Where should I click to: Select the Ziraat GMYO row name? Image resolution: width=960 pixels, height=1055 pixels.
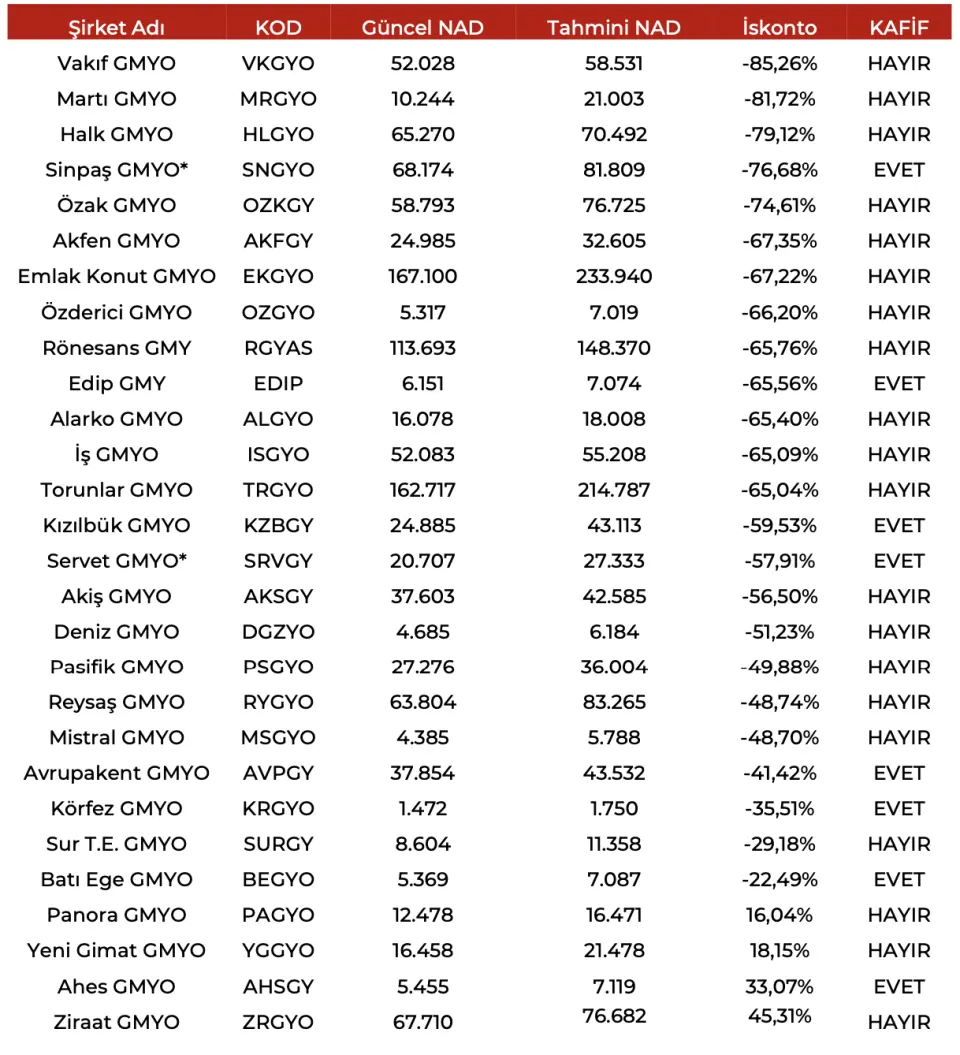pos(116,1022)
